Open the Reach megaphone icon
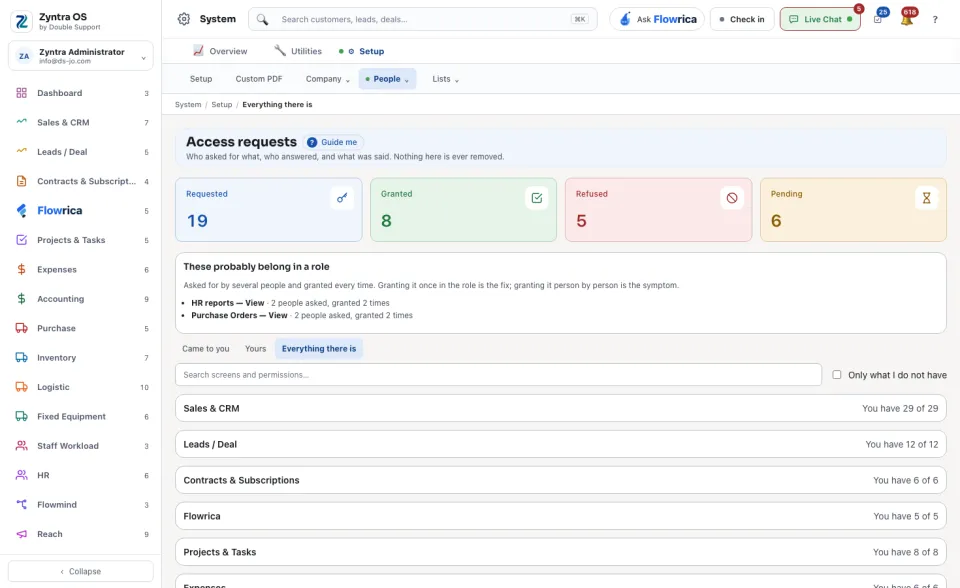The image size is (960, 588). coord(21,533)
